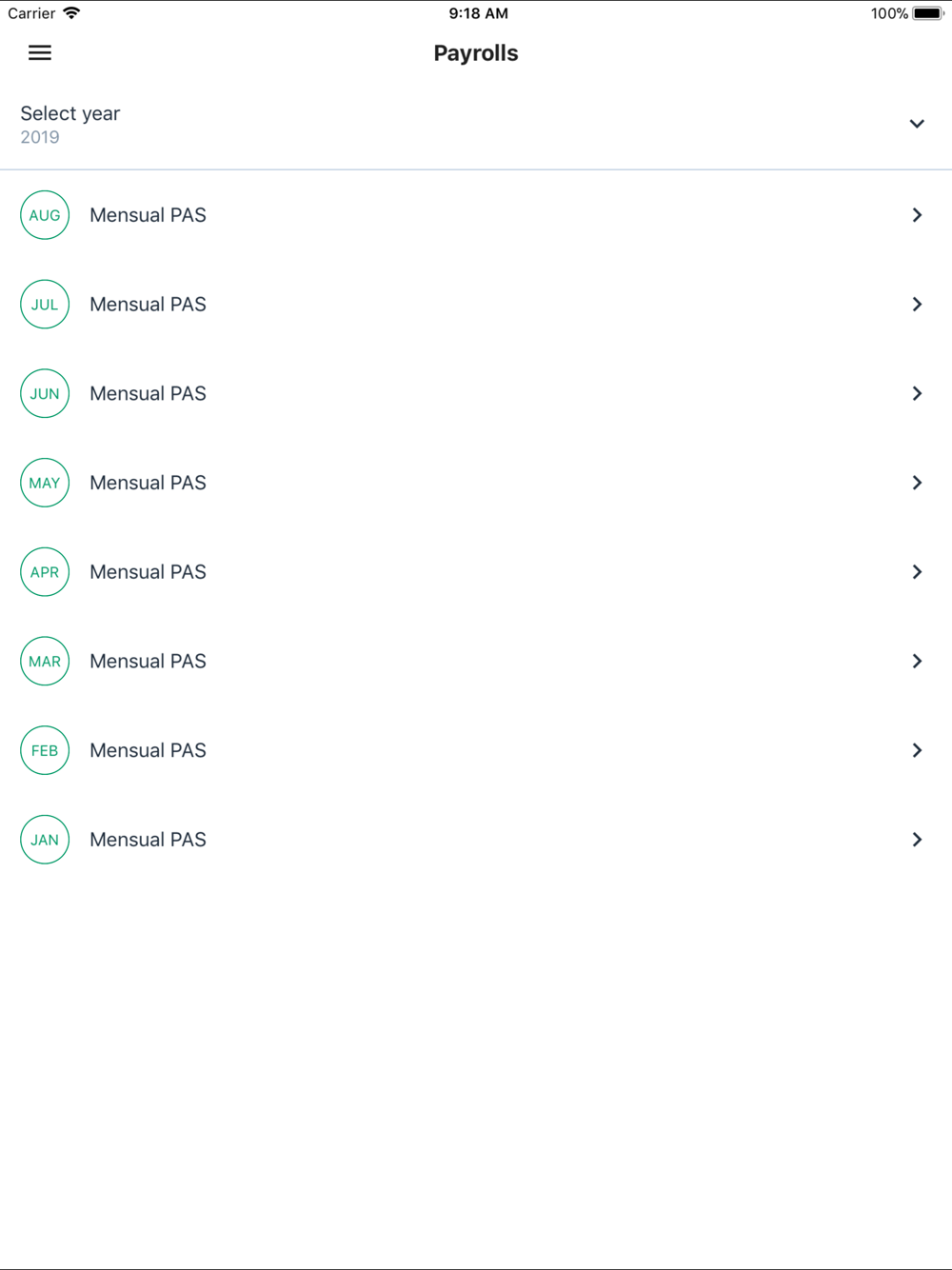Tap the MAR month badge icon
This screenshot has height=1270, width=952.
point(45,662)
